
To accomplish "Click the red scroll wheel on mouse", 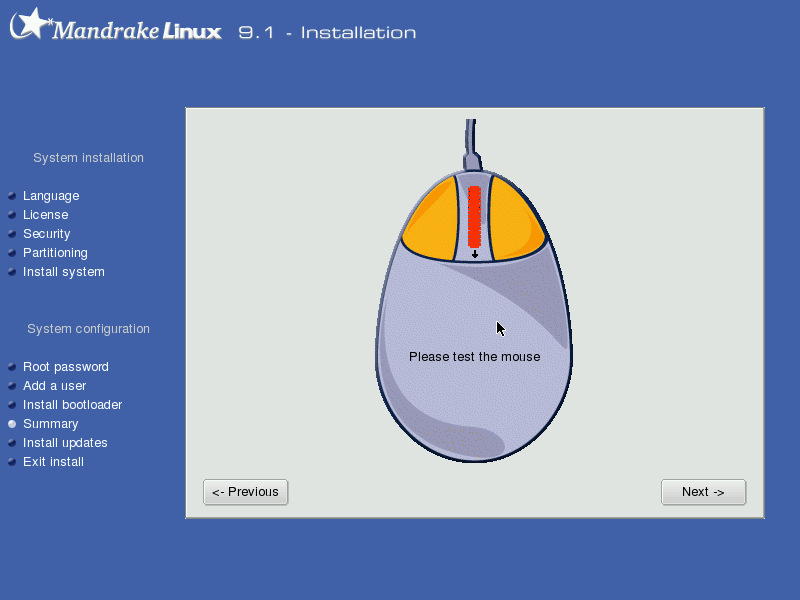I will point(474,216).
